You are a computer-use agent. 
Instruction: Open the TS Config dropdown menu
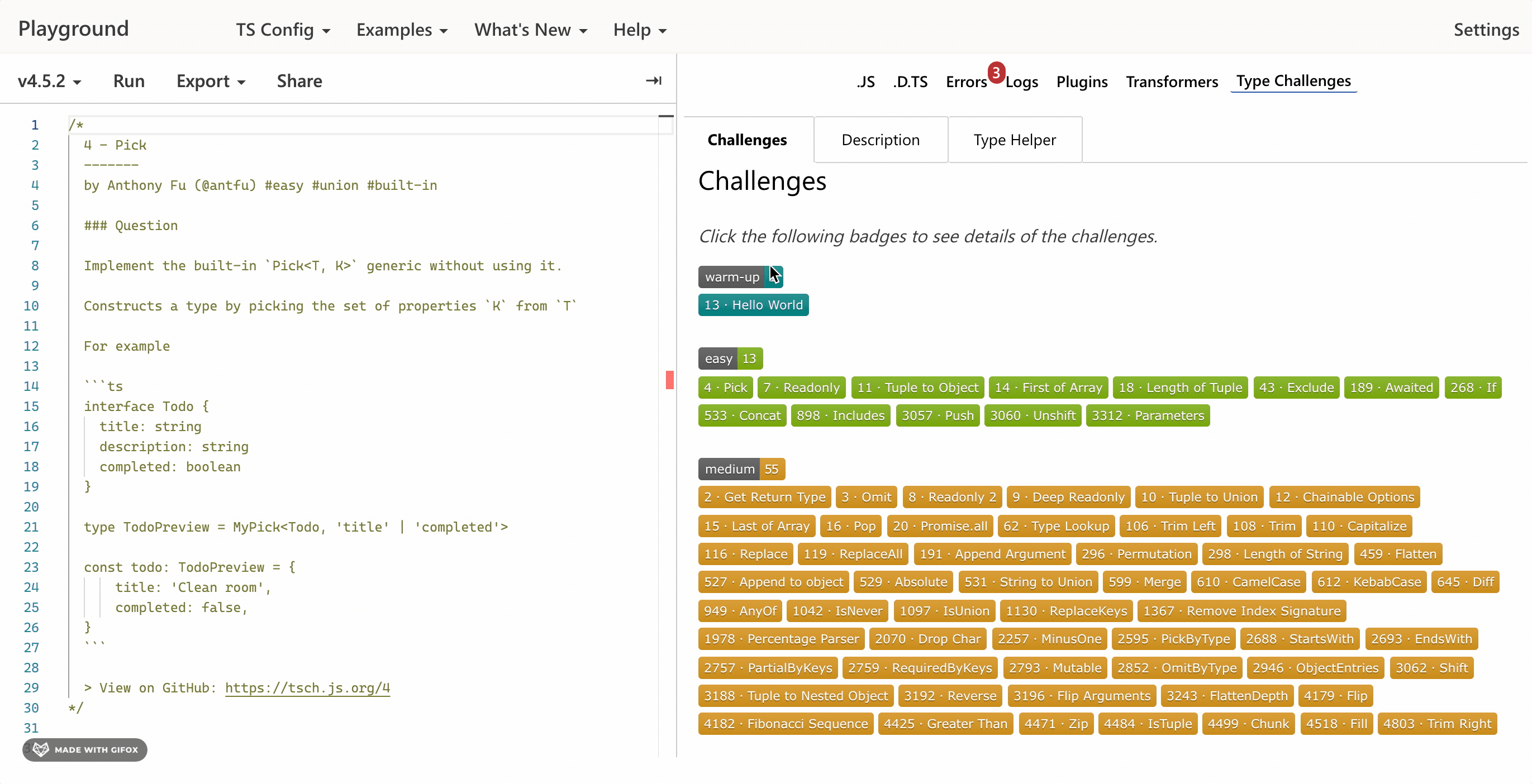coord(283,30)
